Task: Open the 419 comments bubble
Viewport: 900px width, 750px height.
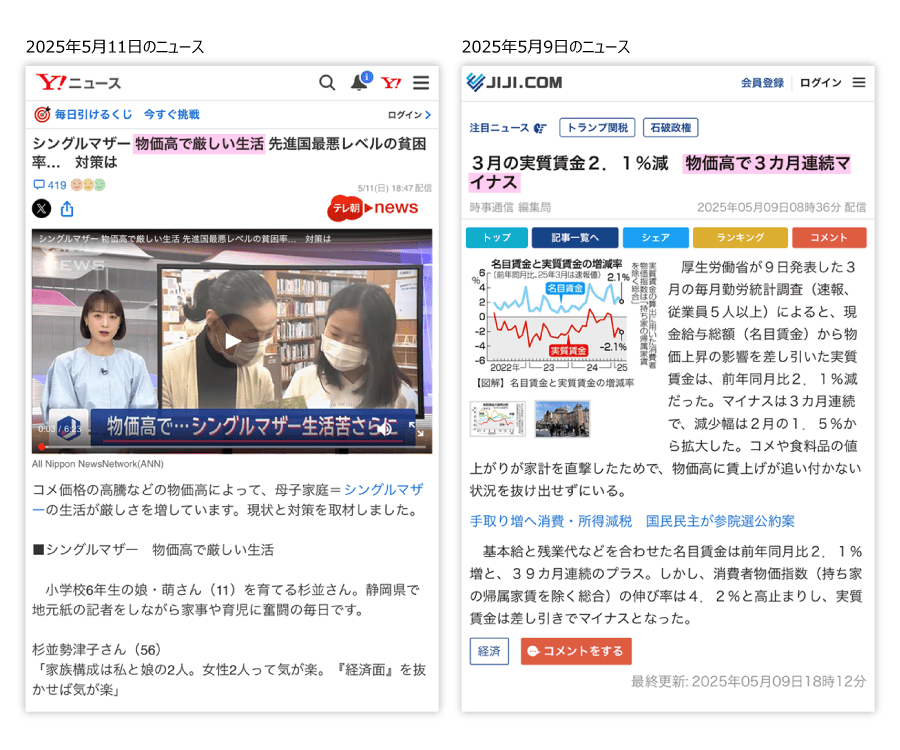Action: point(50,185)
